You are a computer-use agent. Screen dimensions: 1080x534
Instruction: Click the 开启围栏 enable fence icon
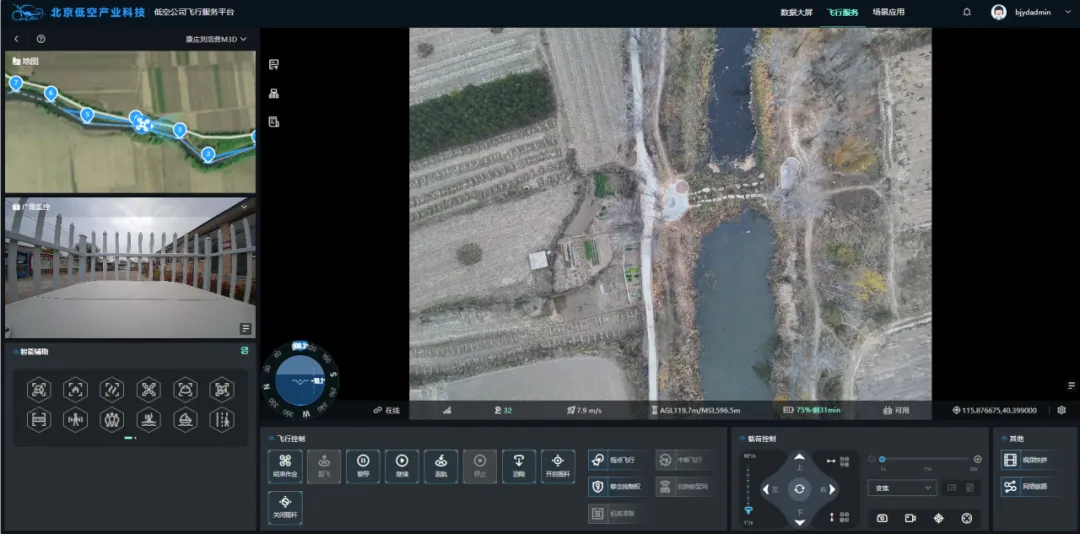(558, 466)
